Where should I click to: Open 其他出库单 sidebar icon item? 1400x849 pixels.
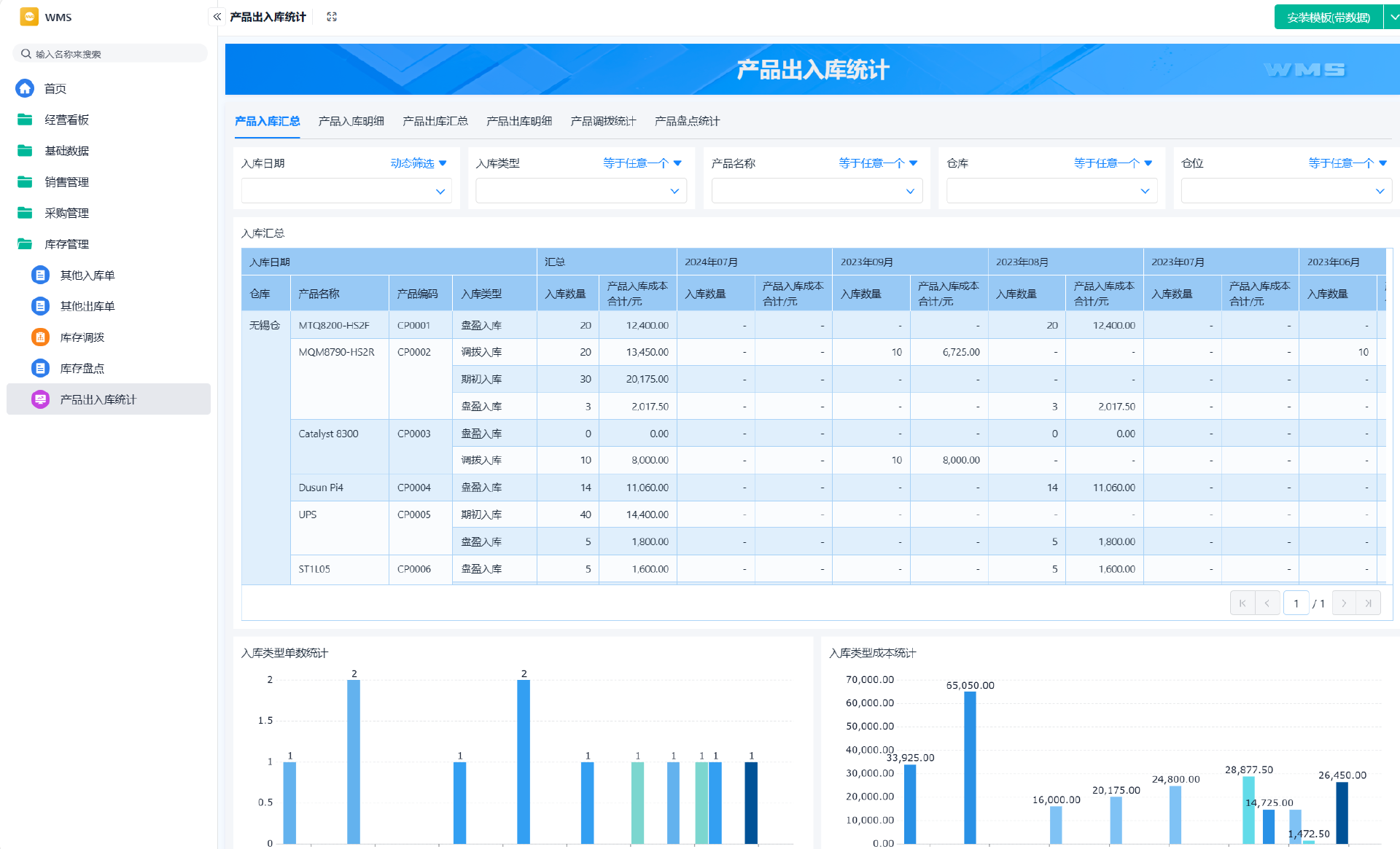(x=41, y=306)
